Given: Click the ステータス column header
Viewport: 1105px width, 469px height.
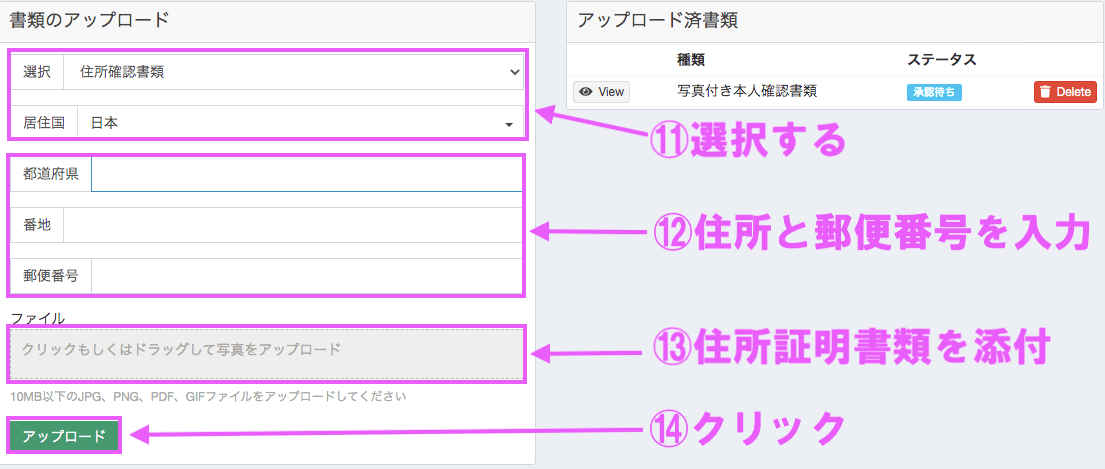Looking at the screenshot, I should click(942, 60).
